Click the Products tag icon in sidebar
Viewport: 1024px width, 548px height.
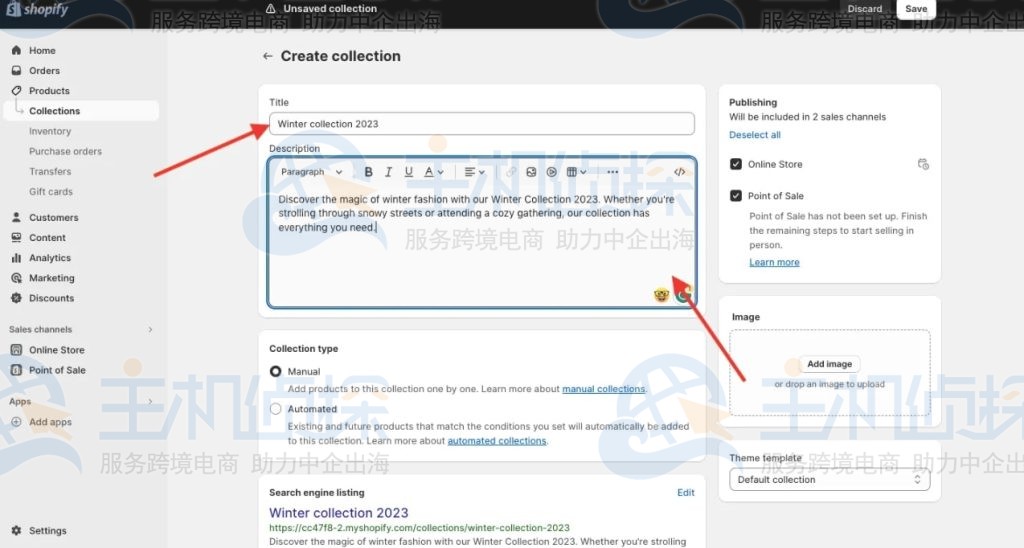click(16, 91)
